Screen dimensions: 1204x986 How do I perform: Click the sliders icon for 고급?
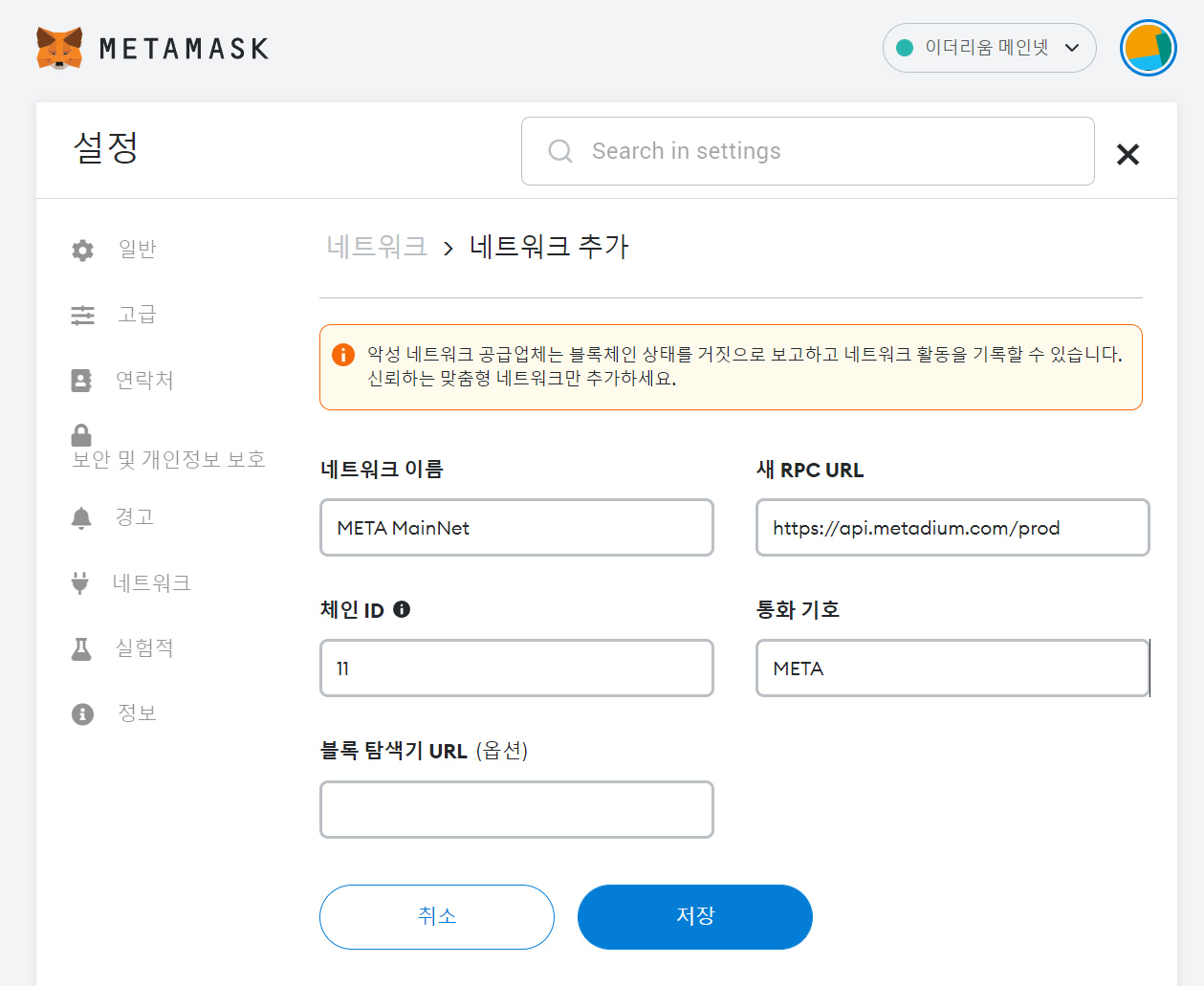coord(83,316)
